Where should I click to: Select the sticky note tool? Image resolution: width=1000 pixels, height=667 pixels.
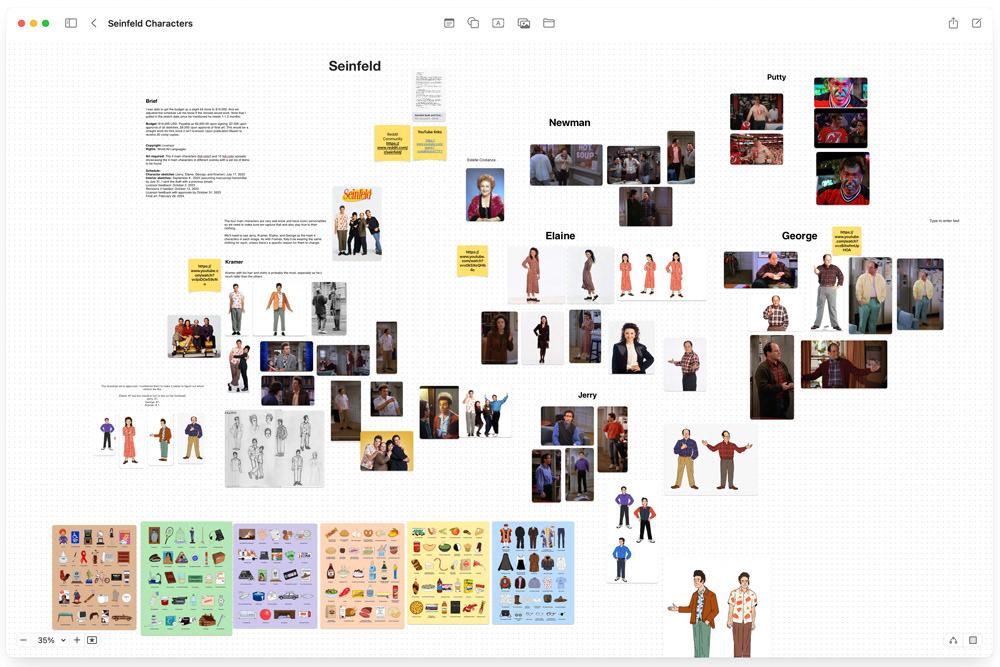tap(449, 23)
